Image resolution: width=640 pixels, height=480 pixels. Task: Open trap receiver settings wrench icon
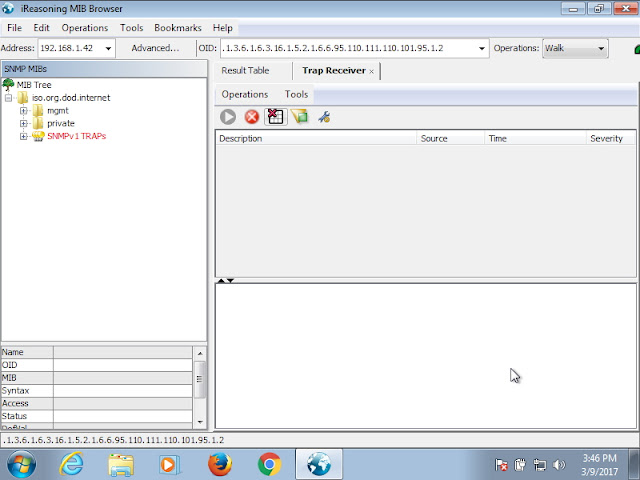324,117
